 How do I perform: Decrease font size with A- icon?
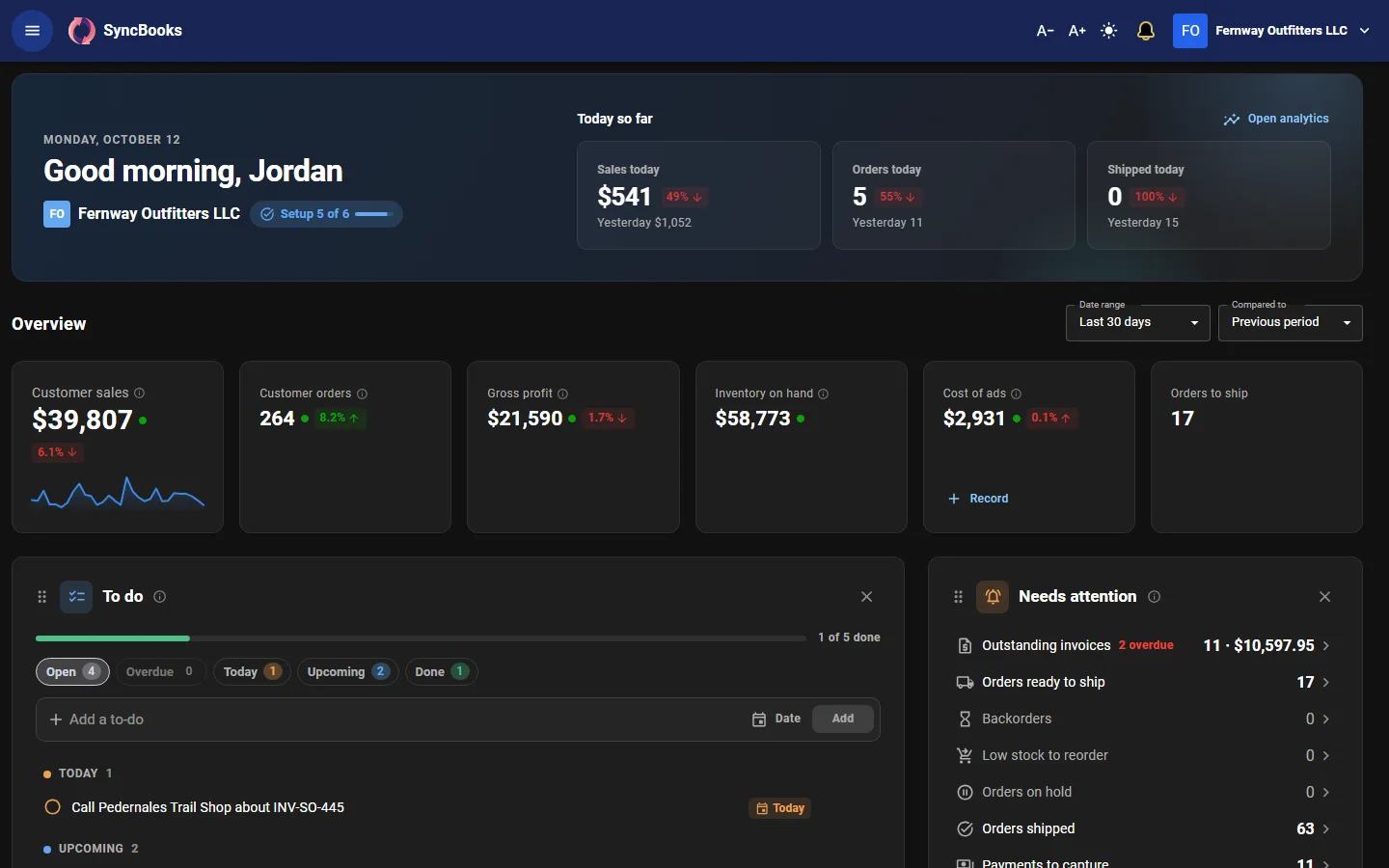coord(1045,31)
